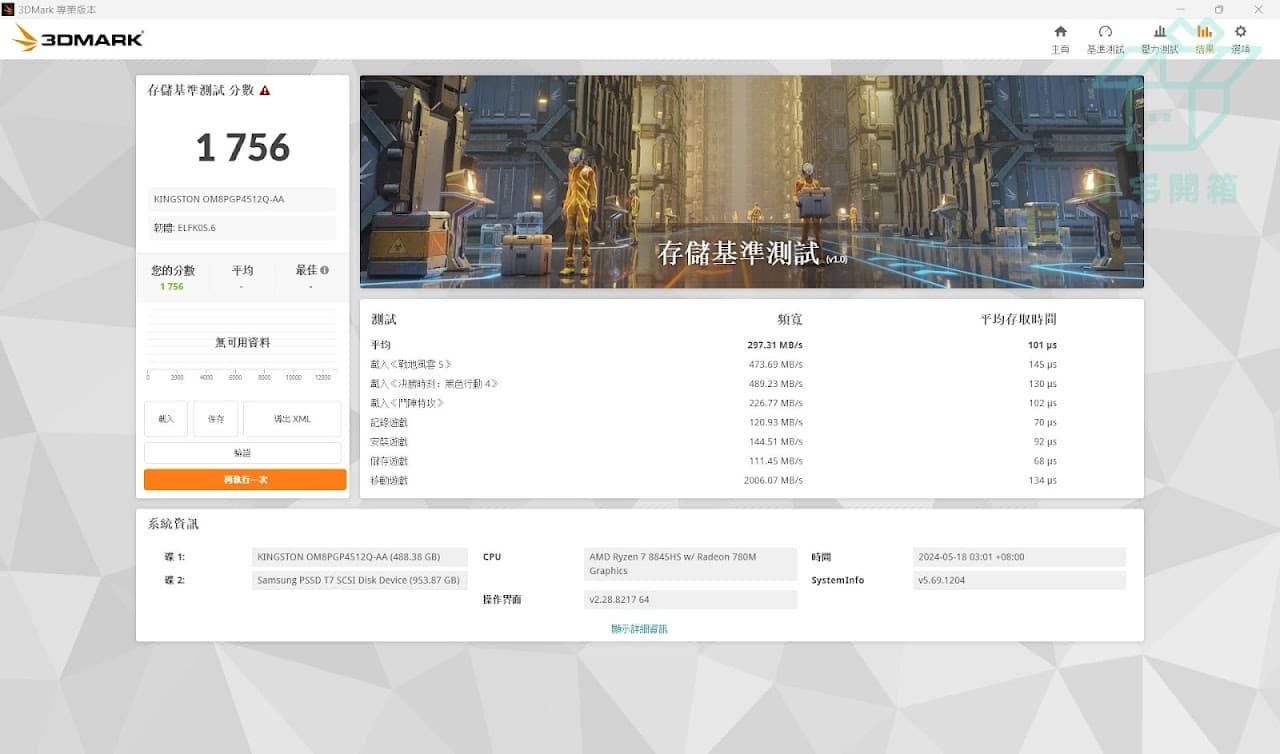Click the 安裝遊戲 test row label

pos(389,442)
